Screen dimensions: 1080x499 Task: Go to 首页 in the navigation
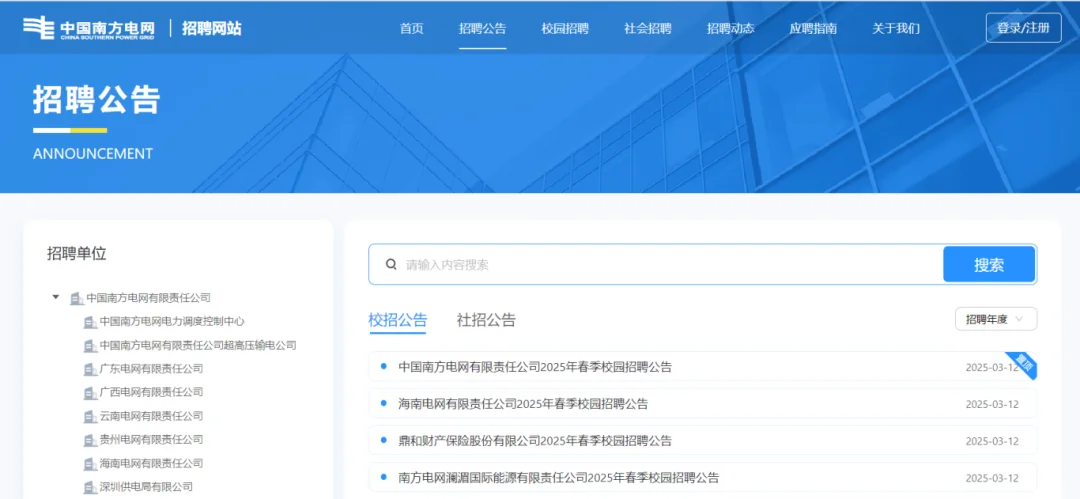pos(412,29)
